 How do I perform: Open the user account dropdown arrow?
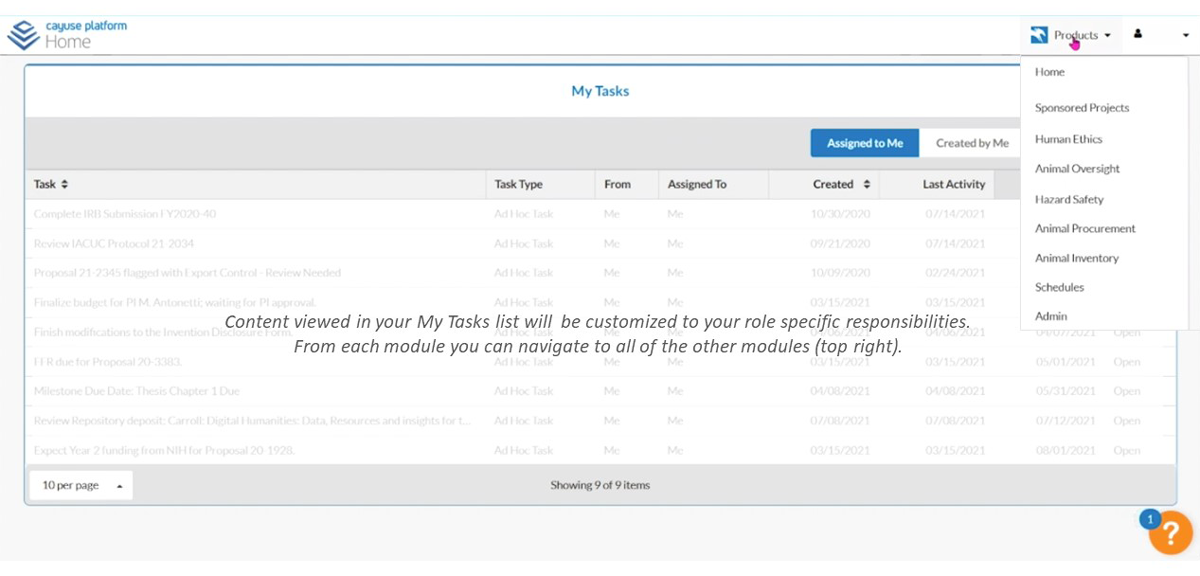point(1186,35)
